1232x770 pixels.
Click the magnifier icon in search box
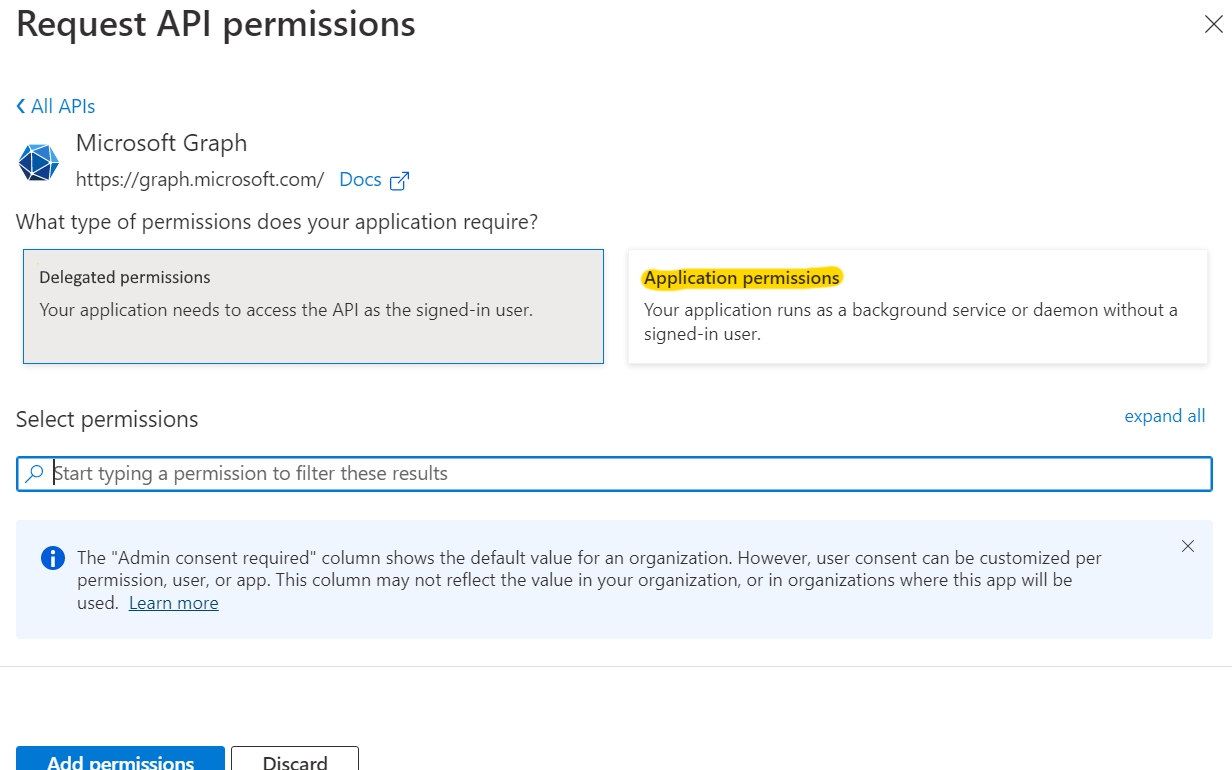point(35,474)
